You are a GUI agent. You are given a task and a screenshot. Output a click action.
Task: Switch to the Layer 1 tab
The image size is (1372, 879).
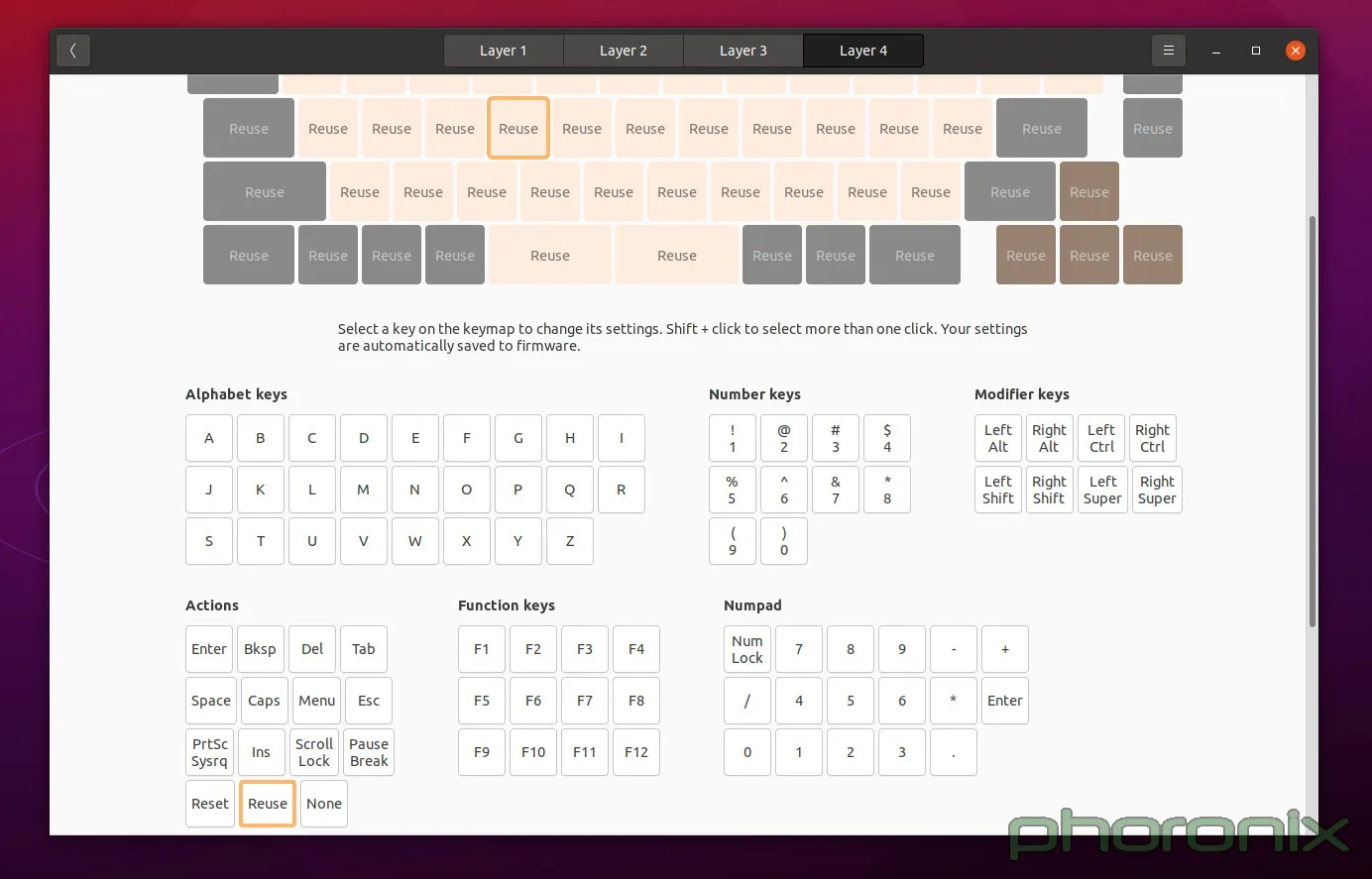(504, 51)
